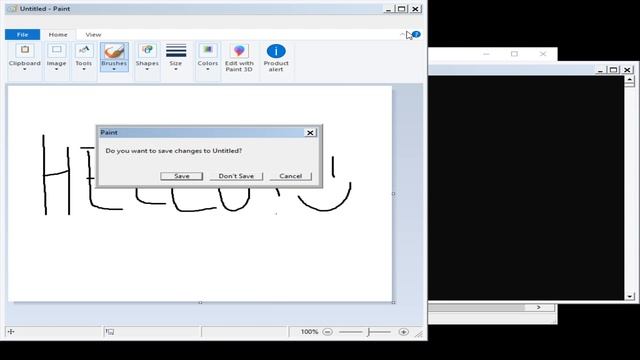Open the Tools group
The width and height of the screenshot is (640, 360).
(x=84, y=58)
